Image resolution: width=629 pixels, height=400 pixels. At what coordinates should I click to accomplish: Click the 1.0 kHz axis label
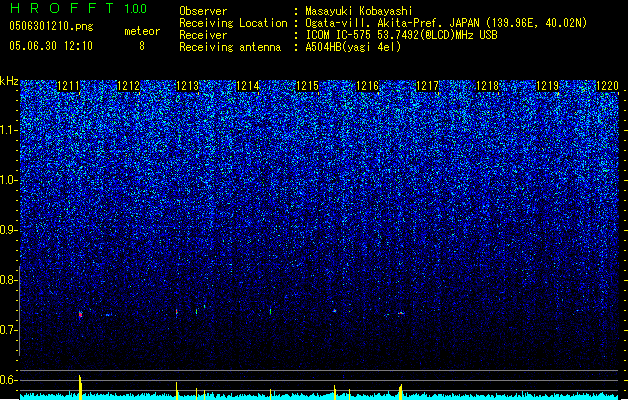coord(8,180)
